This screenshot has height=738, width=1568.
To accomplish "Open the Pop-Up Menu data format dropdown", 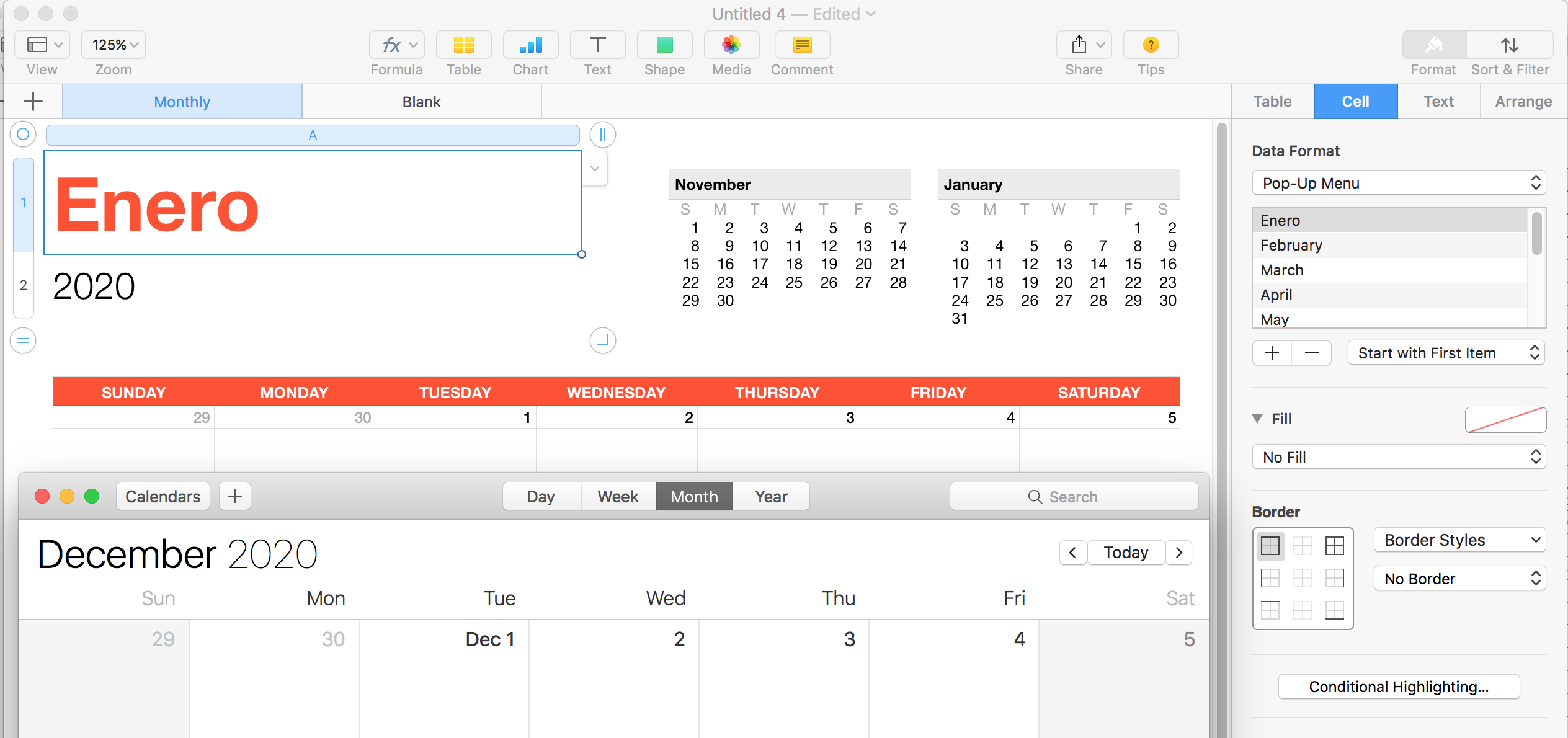I will (1399, 183).
